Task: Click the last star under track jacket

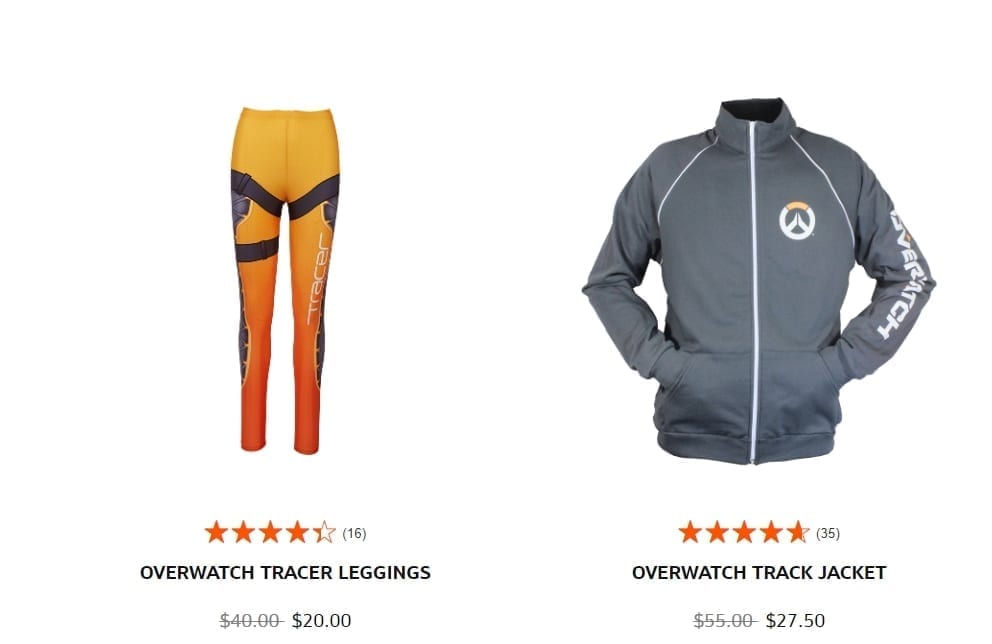Action: (798, 533)
